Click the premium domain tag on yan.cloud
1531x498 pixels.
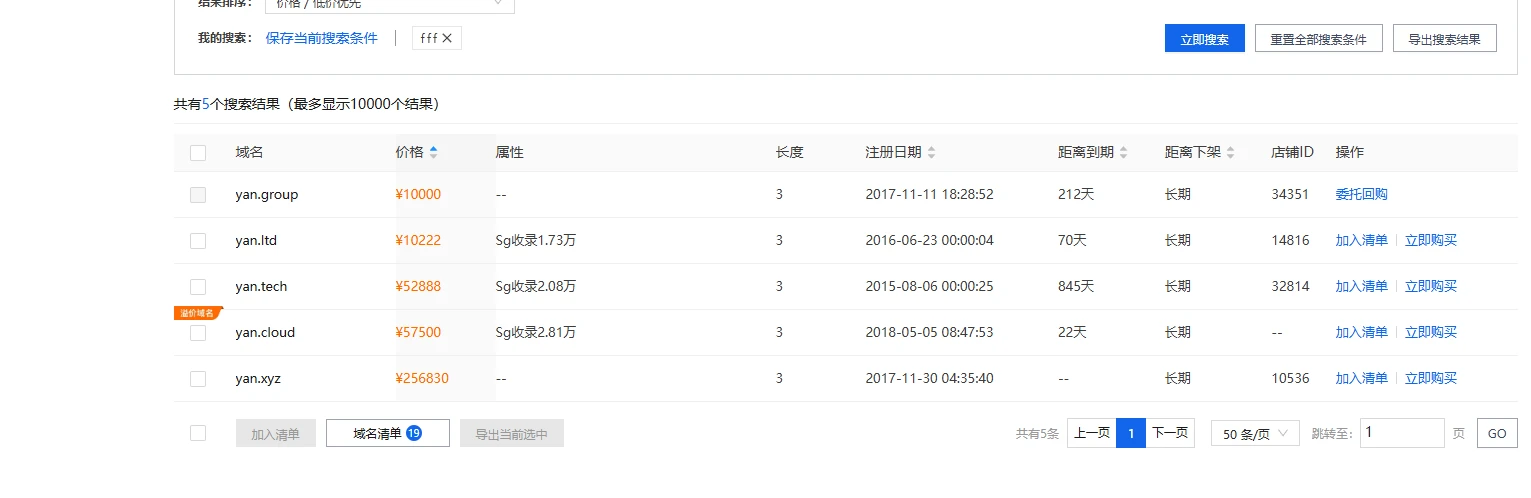click(x=197, y=313)
